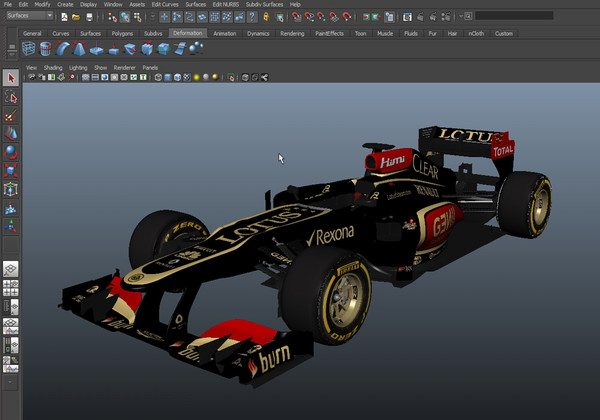The image size is (600, 420).
Task: Open the Edit Curves menu
Action: point(165,5)
